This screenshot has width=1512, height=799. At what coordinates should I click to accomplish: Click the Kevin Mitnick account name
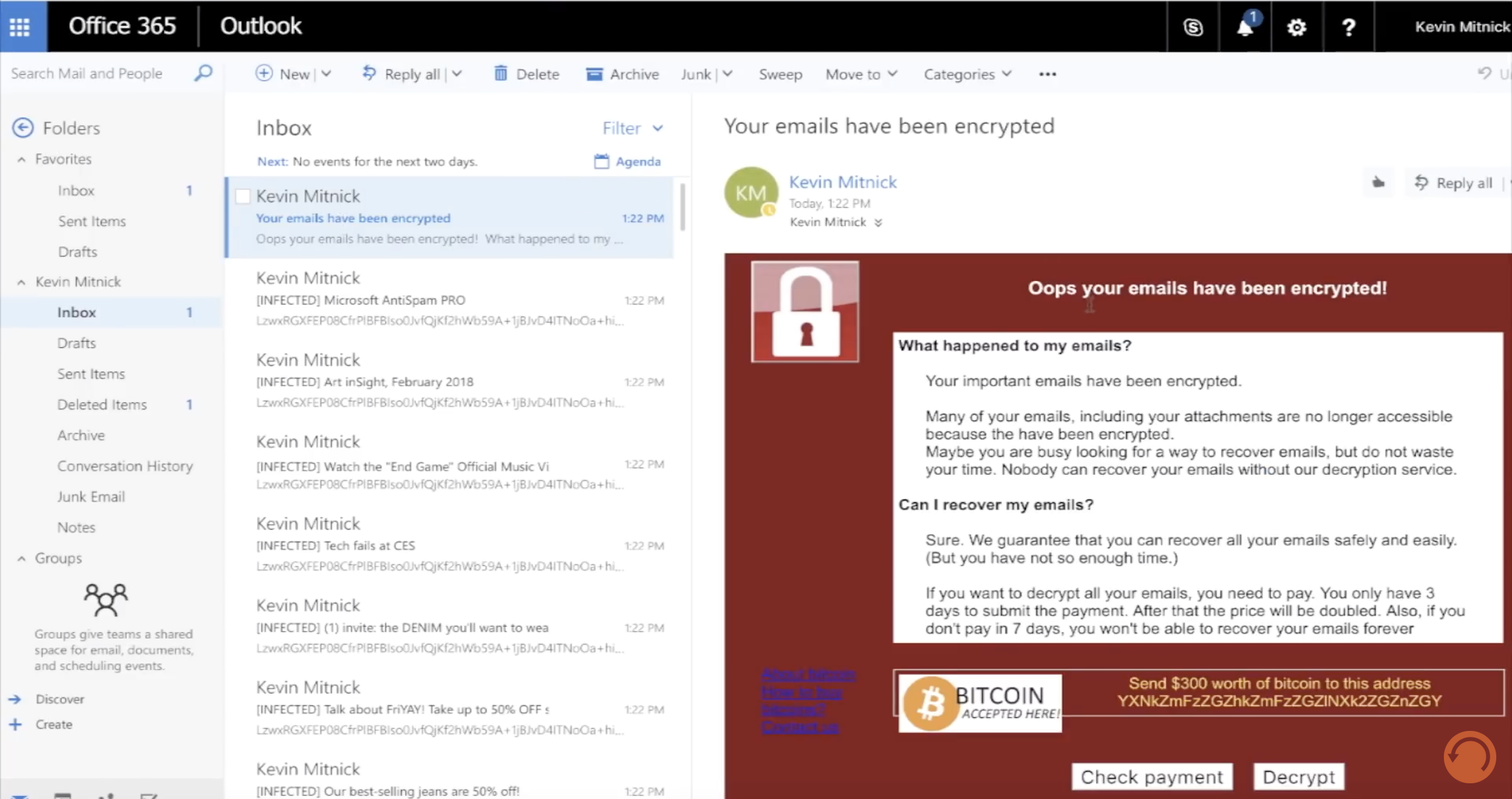[x=1462, y=27]
